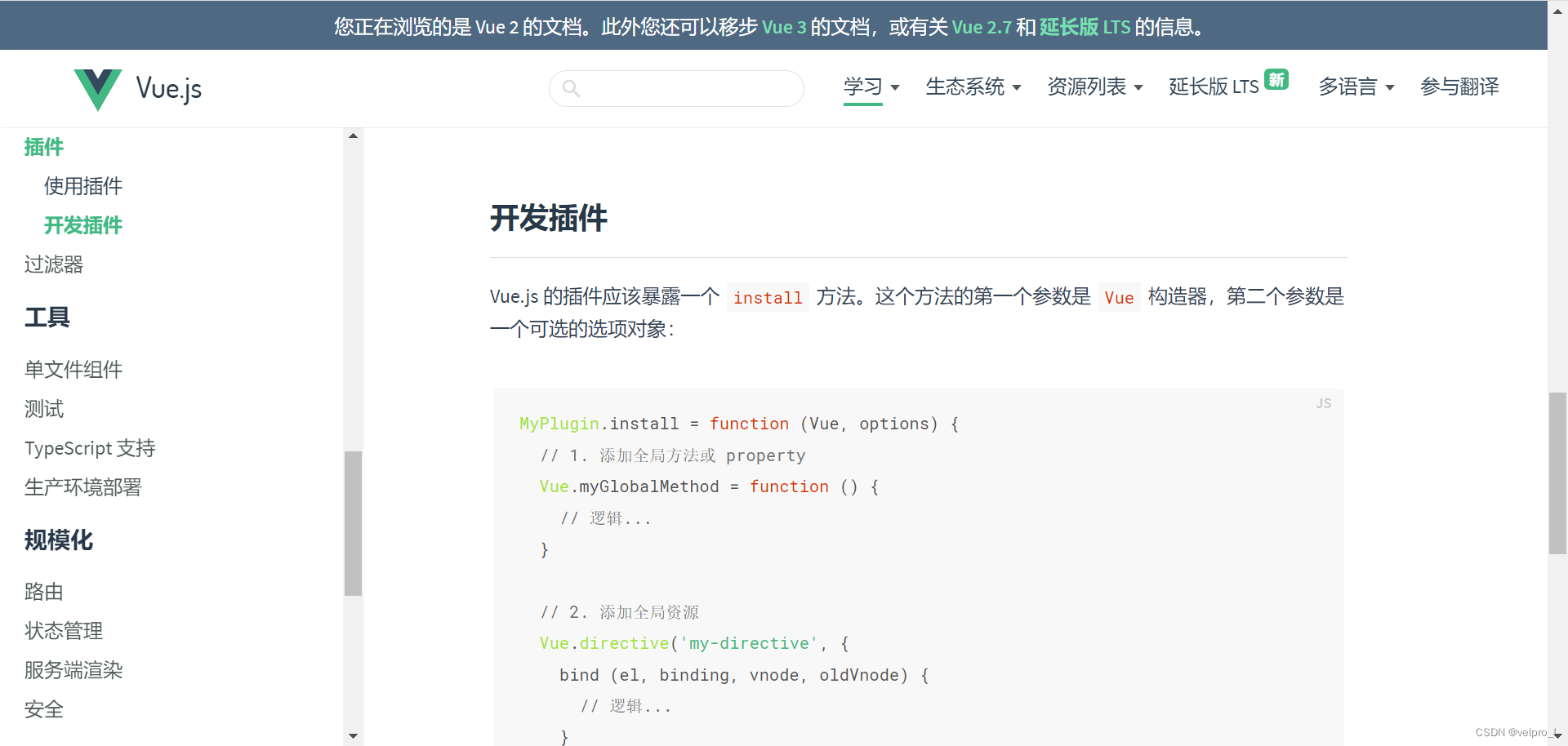Click the Vue.myGlobalMethod code line
The width and height of the screenshot is (1568, 746).
pos(709,486)
